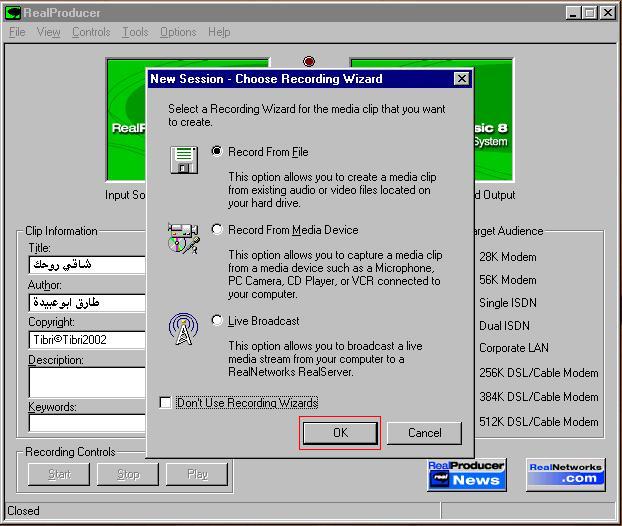This screenshot has height=526, width=622.
Task: Click the Start recording button
Action: pyautogui.click(x=59, y=474)
